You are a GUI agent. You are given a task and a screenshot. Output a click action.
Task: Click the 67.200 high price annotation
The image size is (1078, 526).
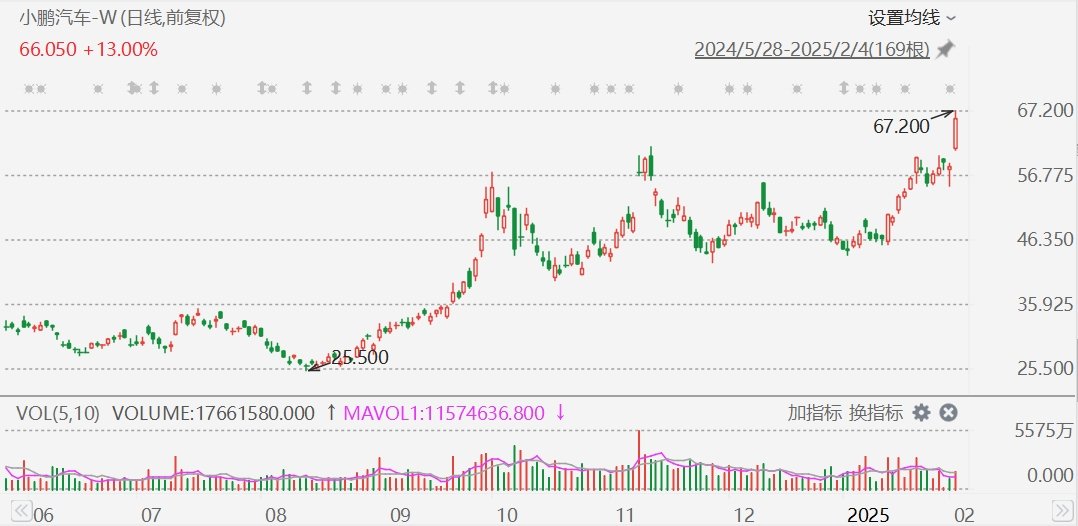(x=901, y=127)
